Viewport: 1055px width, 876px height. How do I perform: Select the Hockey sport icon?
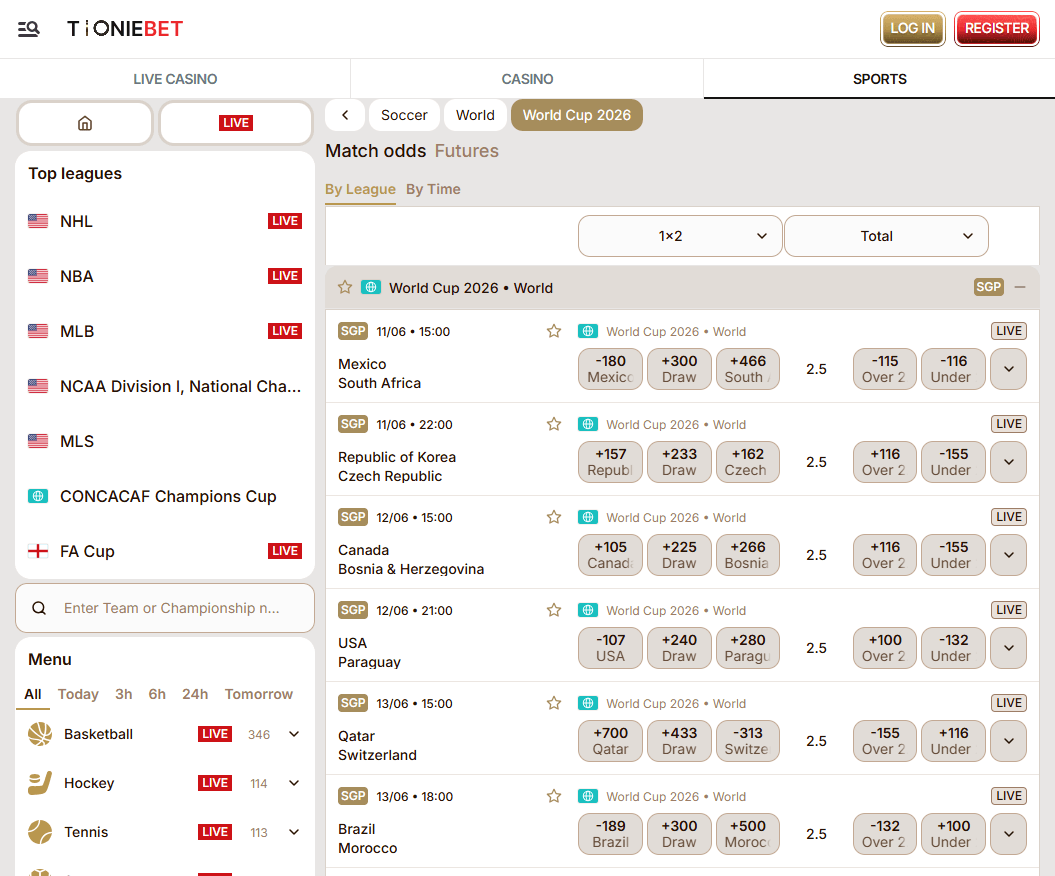(x=40, y=783)
